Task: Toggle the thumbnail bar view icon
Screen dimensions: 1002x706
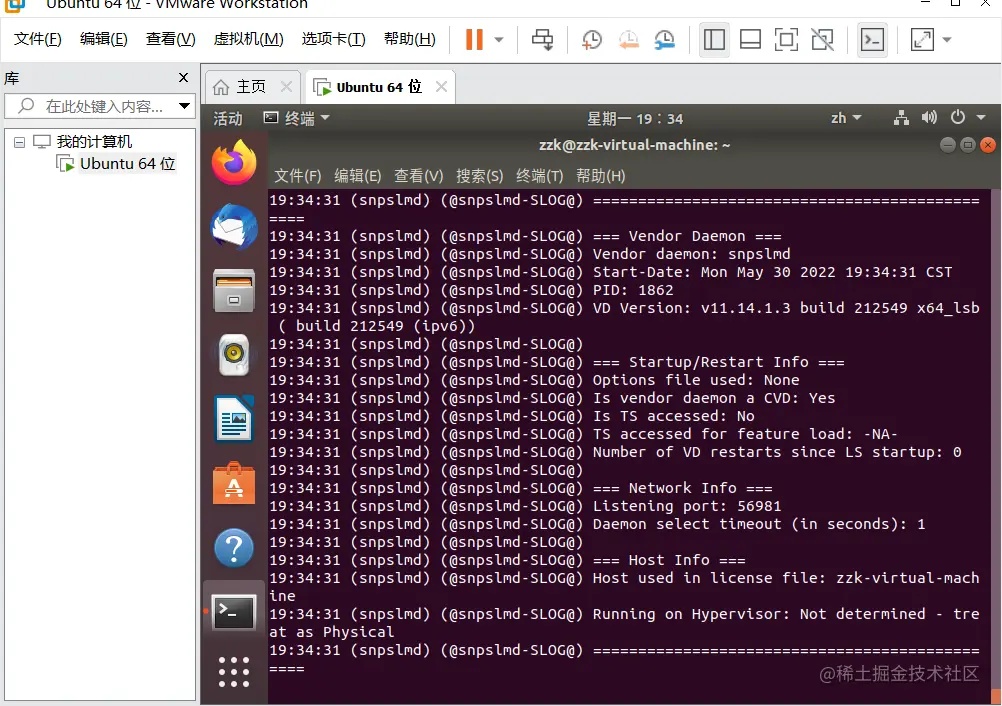Action: pyautogui.click(x=750, y=40)
